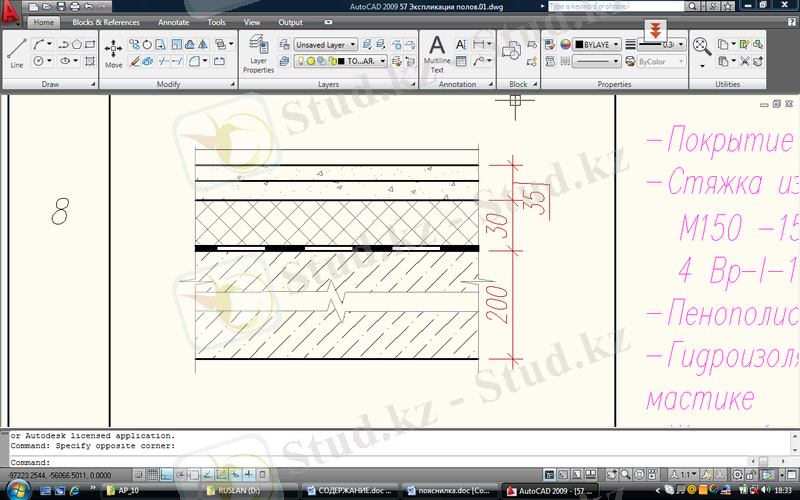Activate the Move tool
Viewport: 800px width, 500px height.
[113, 50]
